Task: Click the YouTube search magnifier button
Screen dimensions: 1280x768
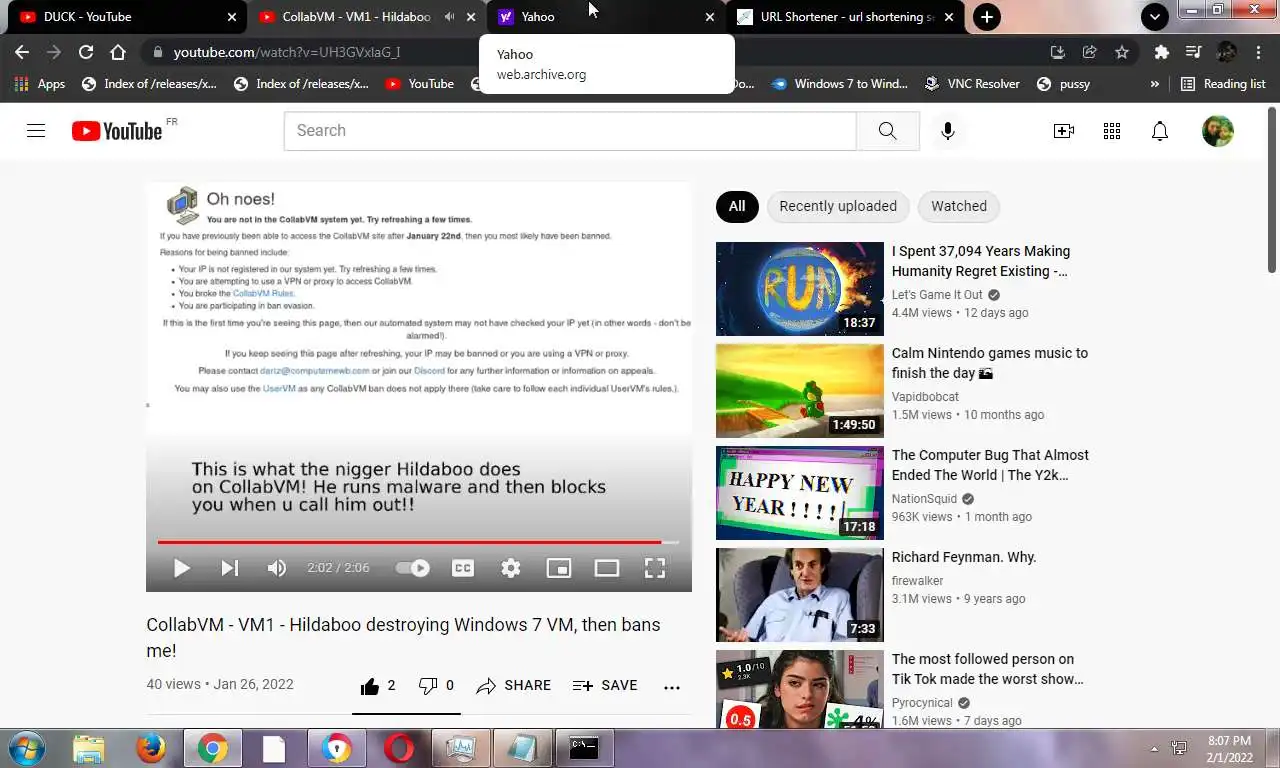Action: coord(887,131)
